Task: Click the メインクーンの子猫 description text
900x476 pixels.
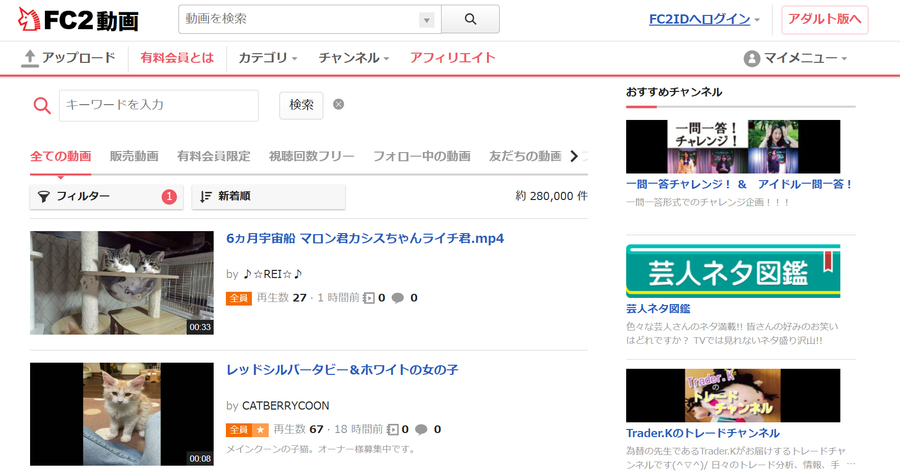Action: click(320, 449)
